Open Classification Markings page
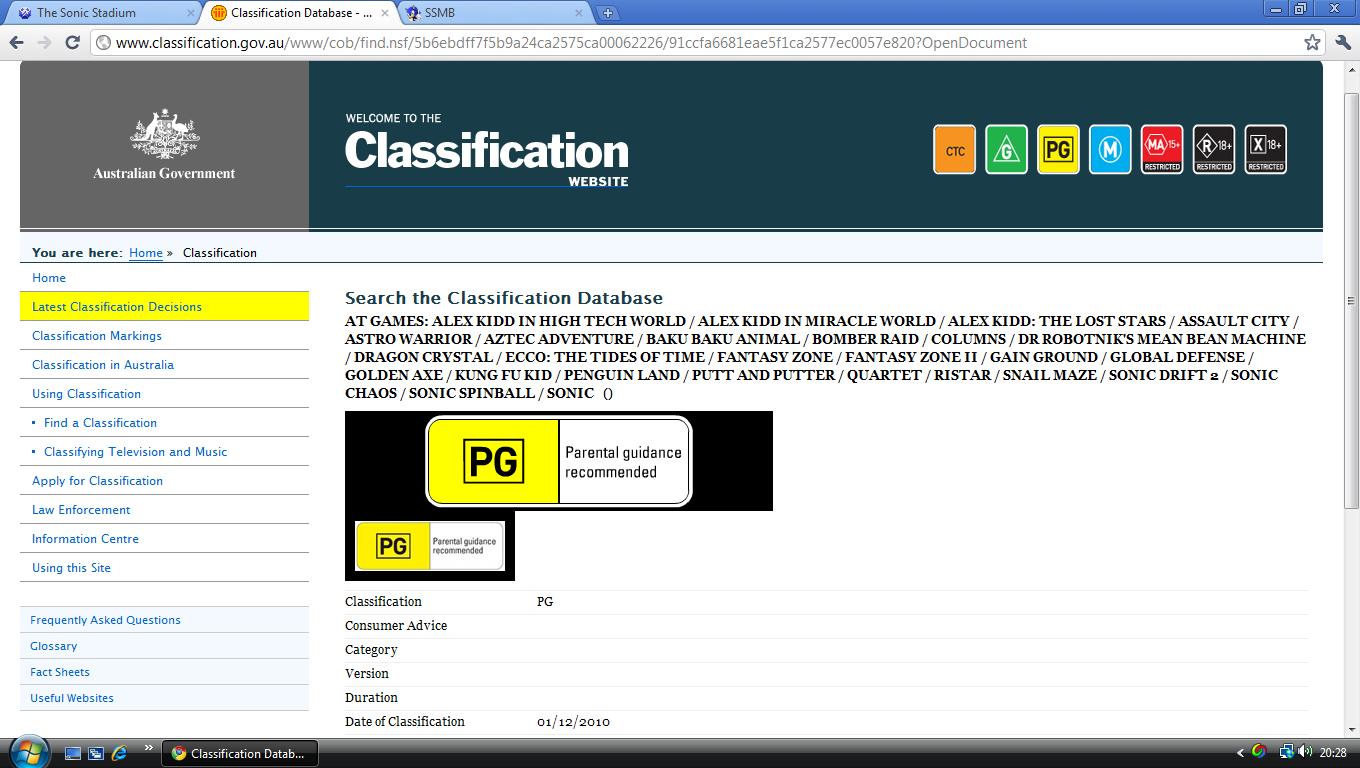 coord(97,336)
